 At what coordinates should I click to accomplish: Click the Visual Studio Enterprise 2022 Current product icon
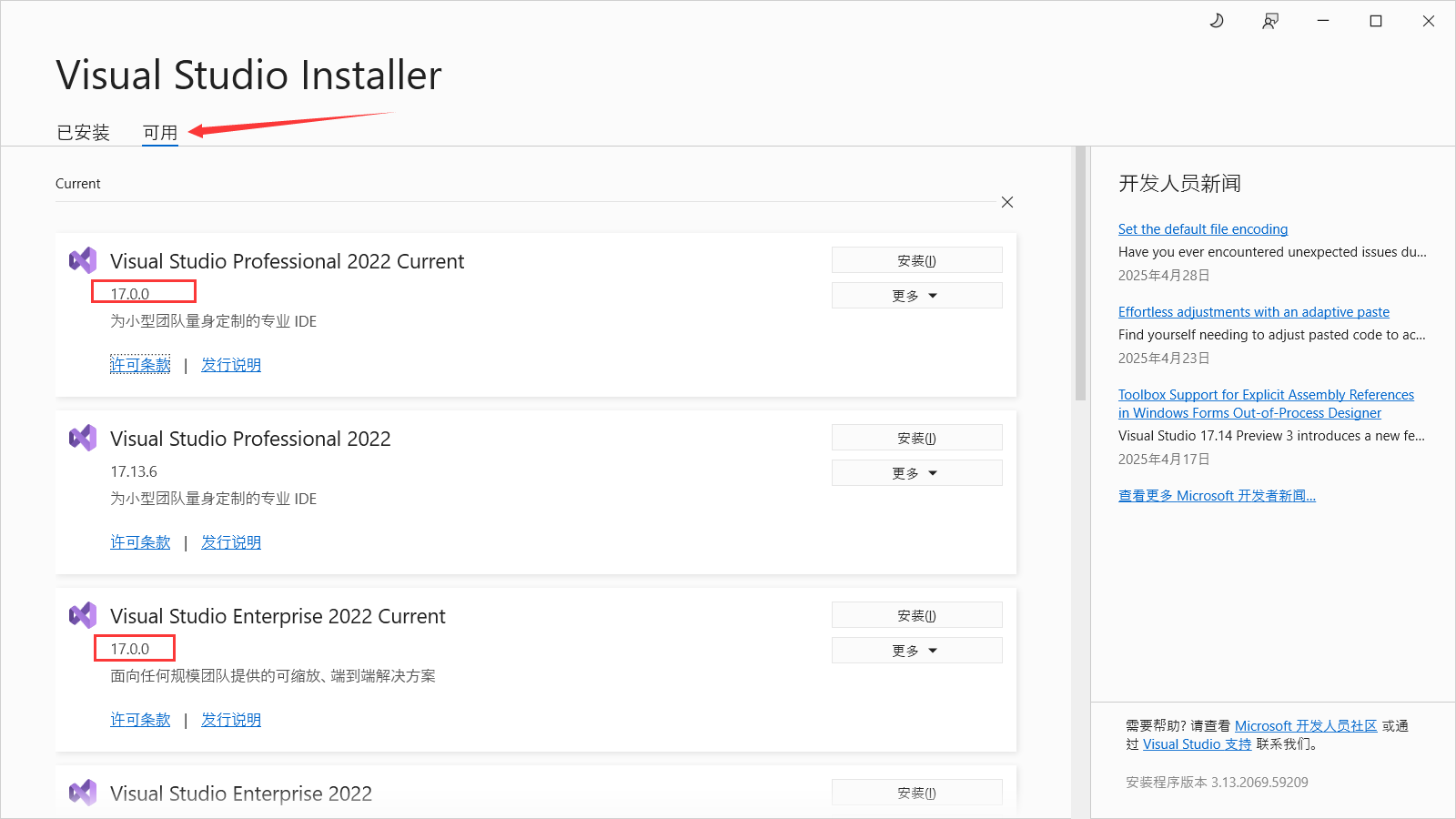[x=83, y=615]
